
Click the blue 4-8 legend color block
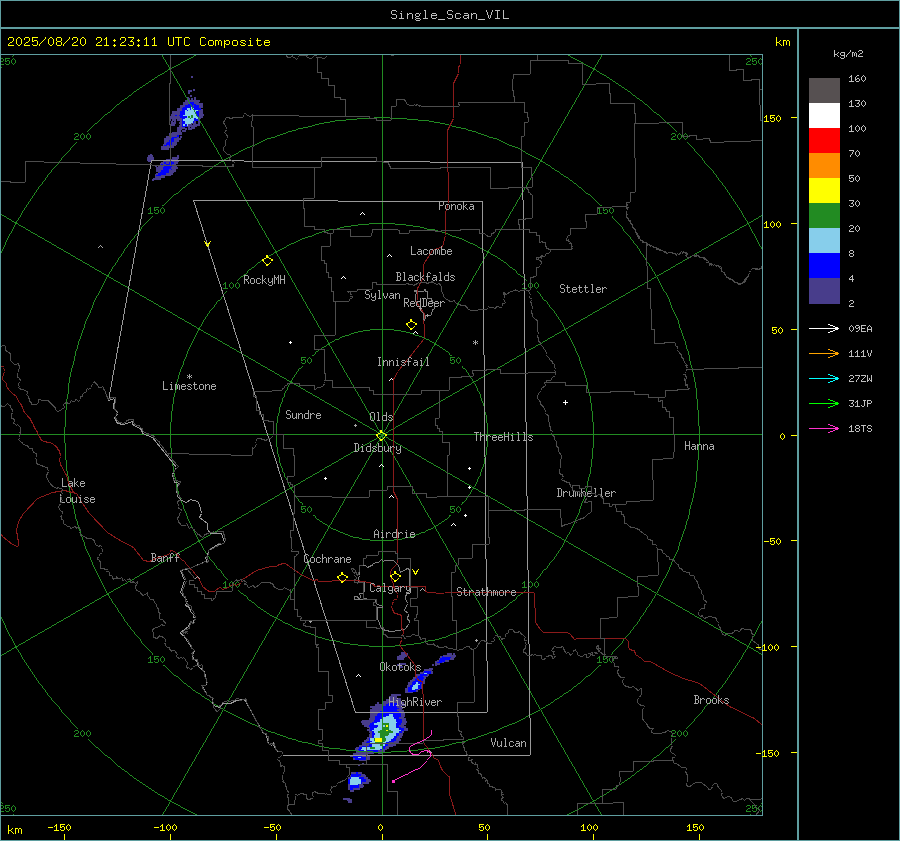(824, 266)
